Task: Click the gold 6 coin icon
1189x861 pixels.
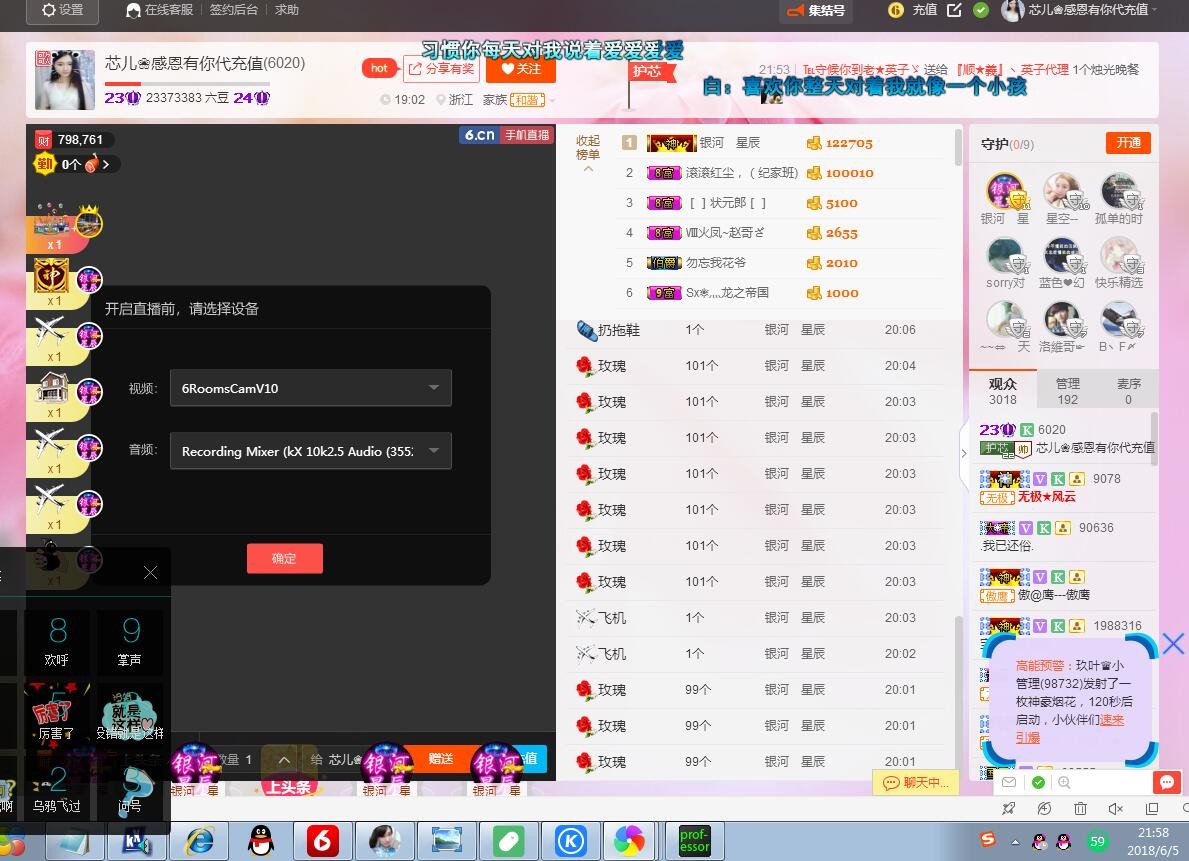Action: tap(896, 10)
